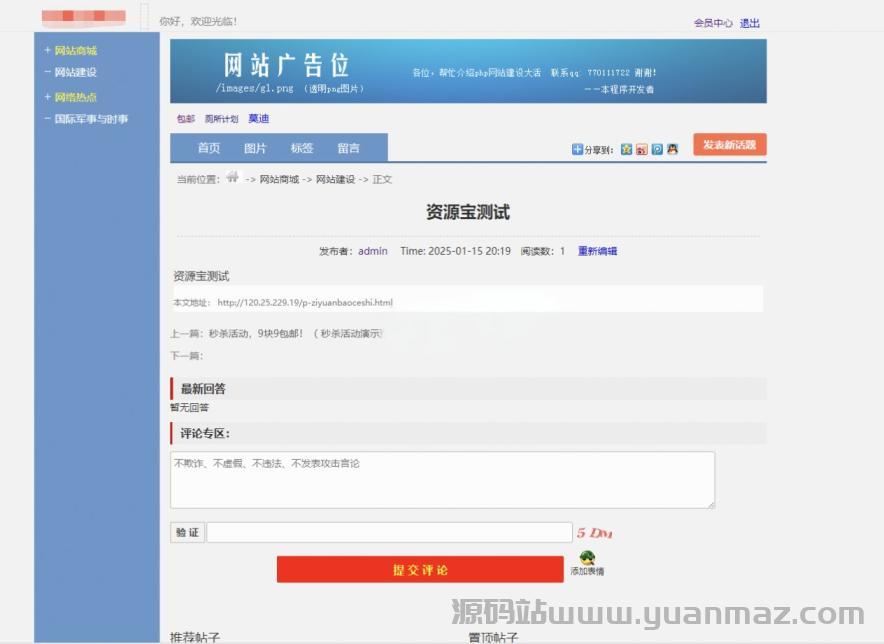The image size is (884, 644).
Task: Click the 重新编辑 re-edit link
Action: [x=598, y=251]
